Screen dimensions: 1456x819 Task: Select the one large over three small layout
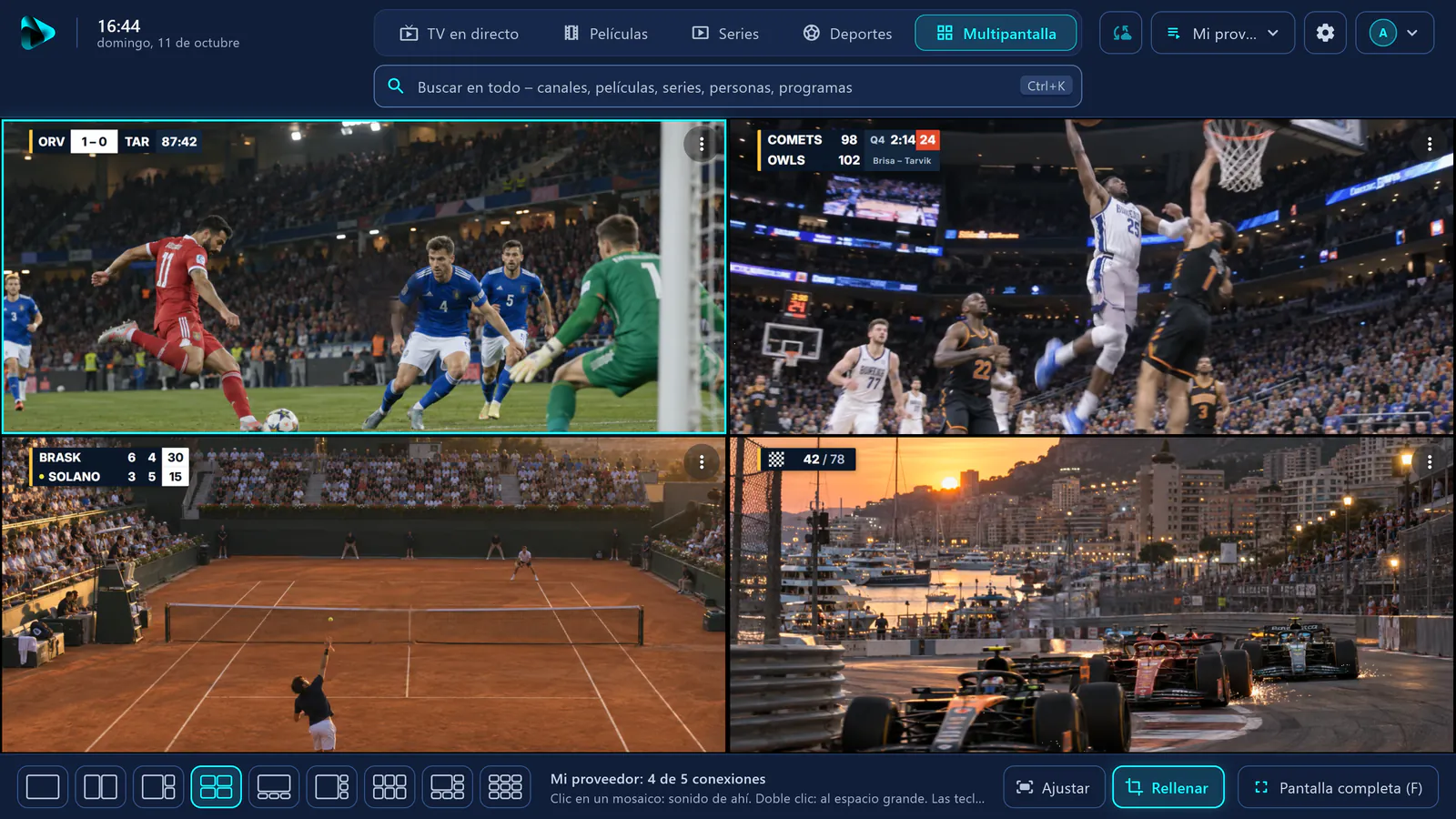coord(274,787)
